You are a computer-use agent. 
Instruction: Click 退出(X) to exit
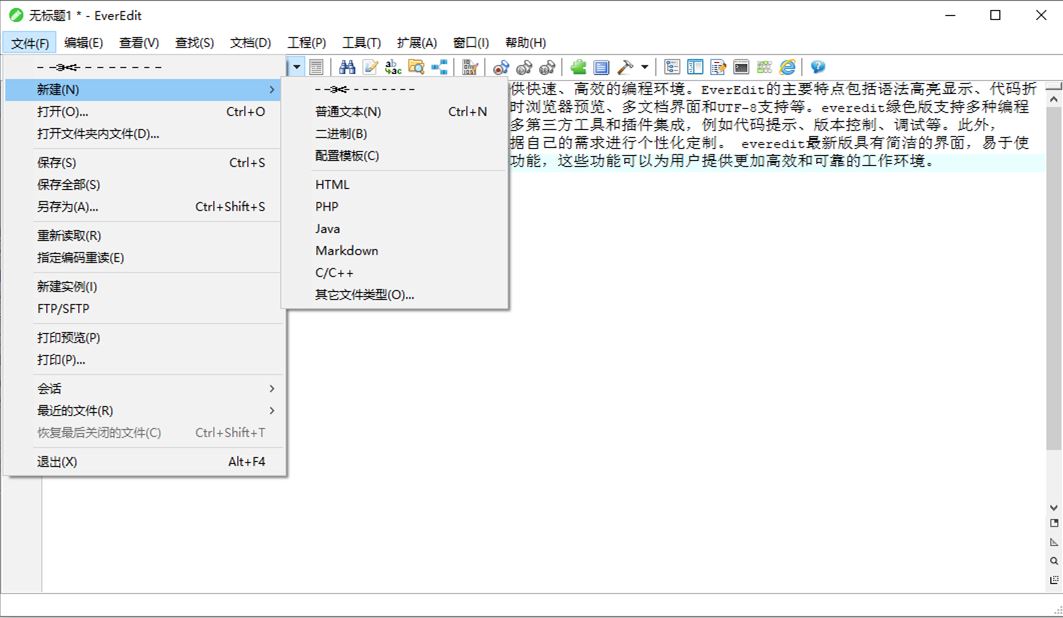pos(143,462)
